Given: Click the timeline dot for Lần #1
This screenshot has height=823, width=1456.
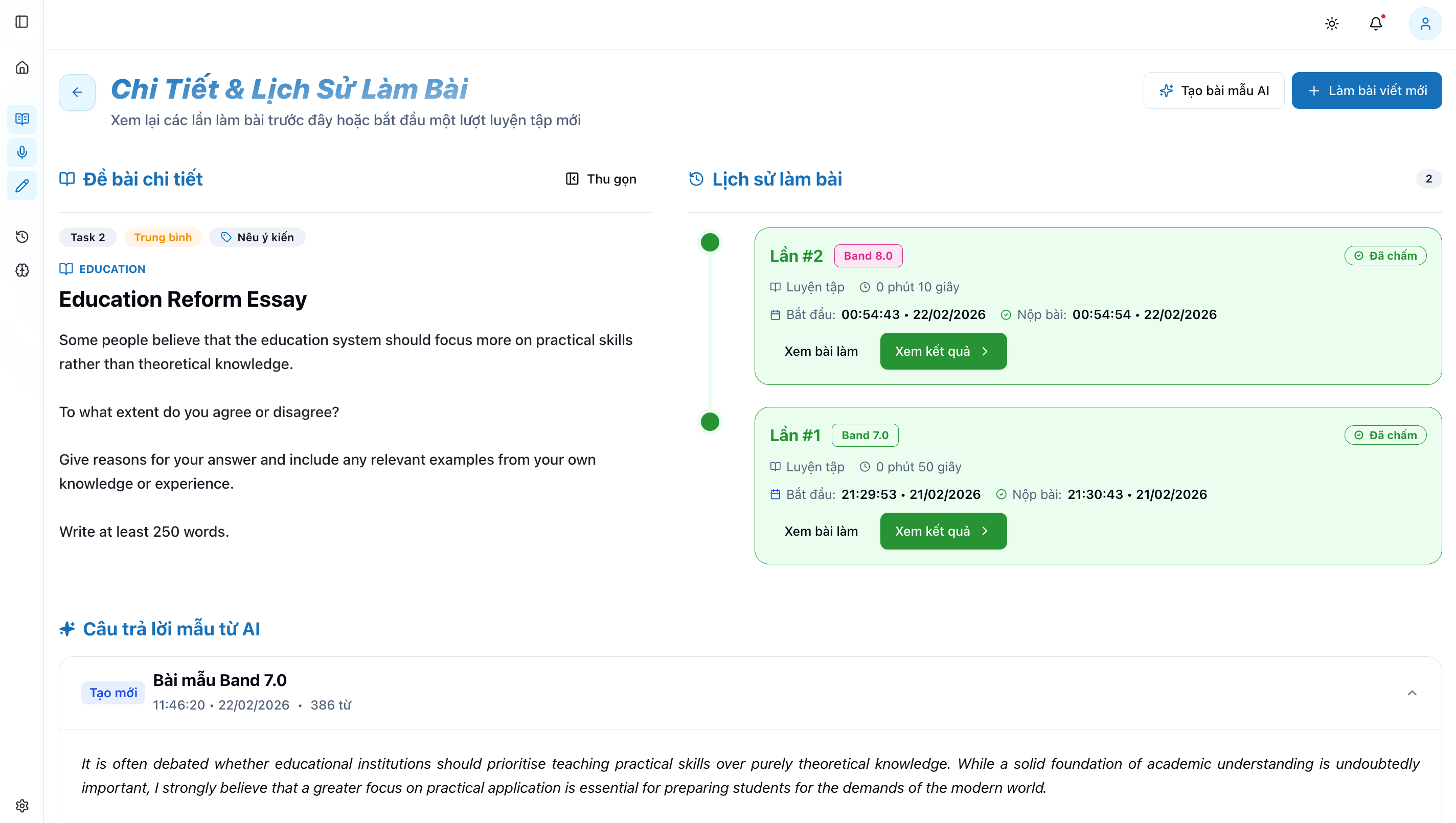Looking at the screenshot, I should point(710,422).
